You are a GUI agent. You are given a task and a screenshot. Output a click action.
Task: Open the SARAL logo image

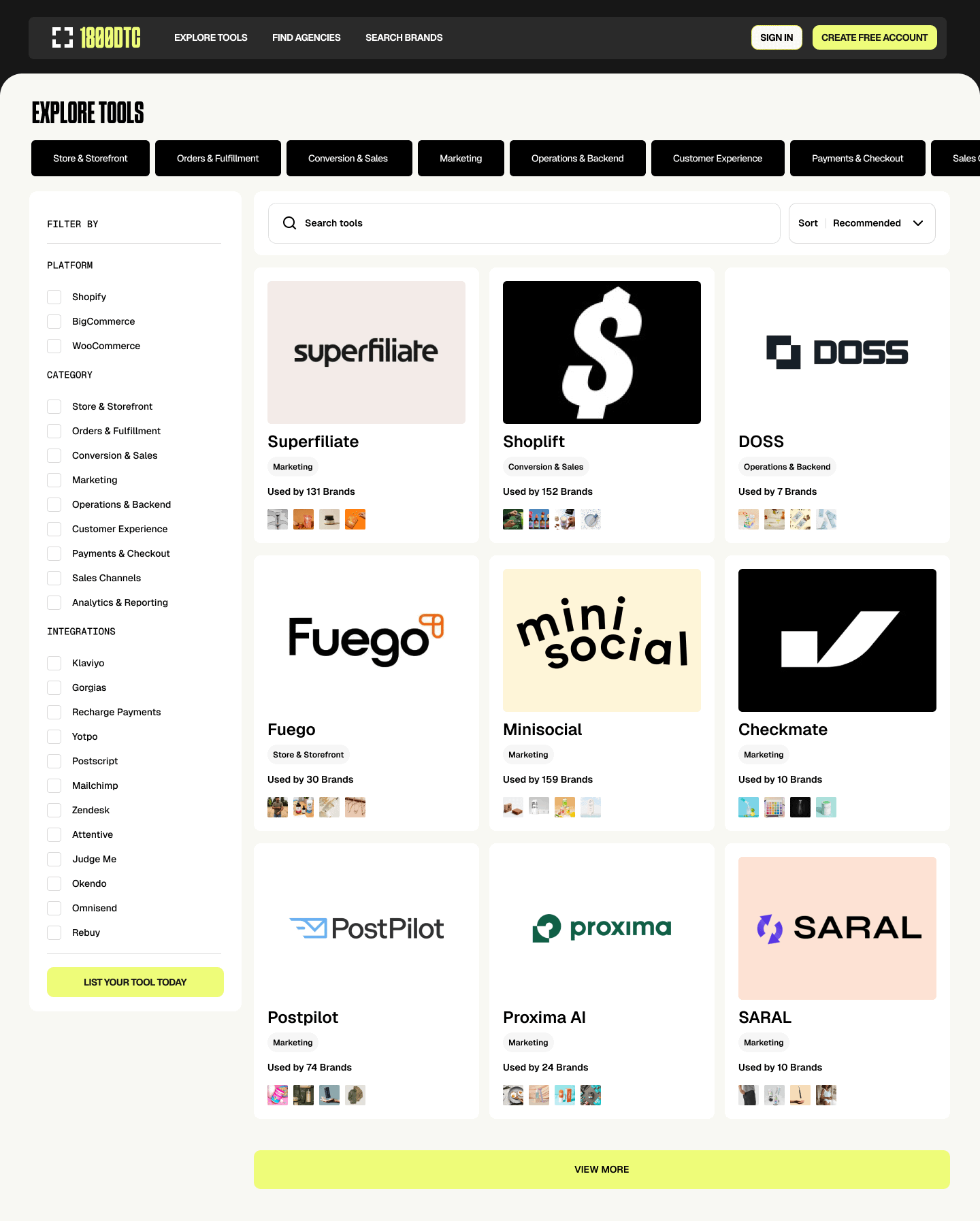click(x=837, y=928)
